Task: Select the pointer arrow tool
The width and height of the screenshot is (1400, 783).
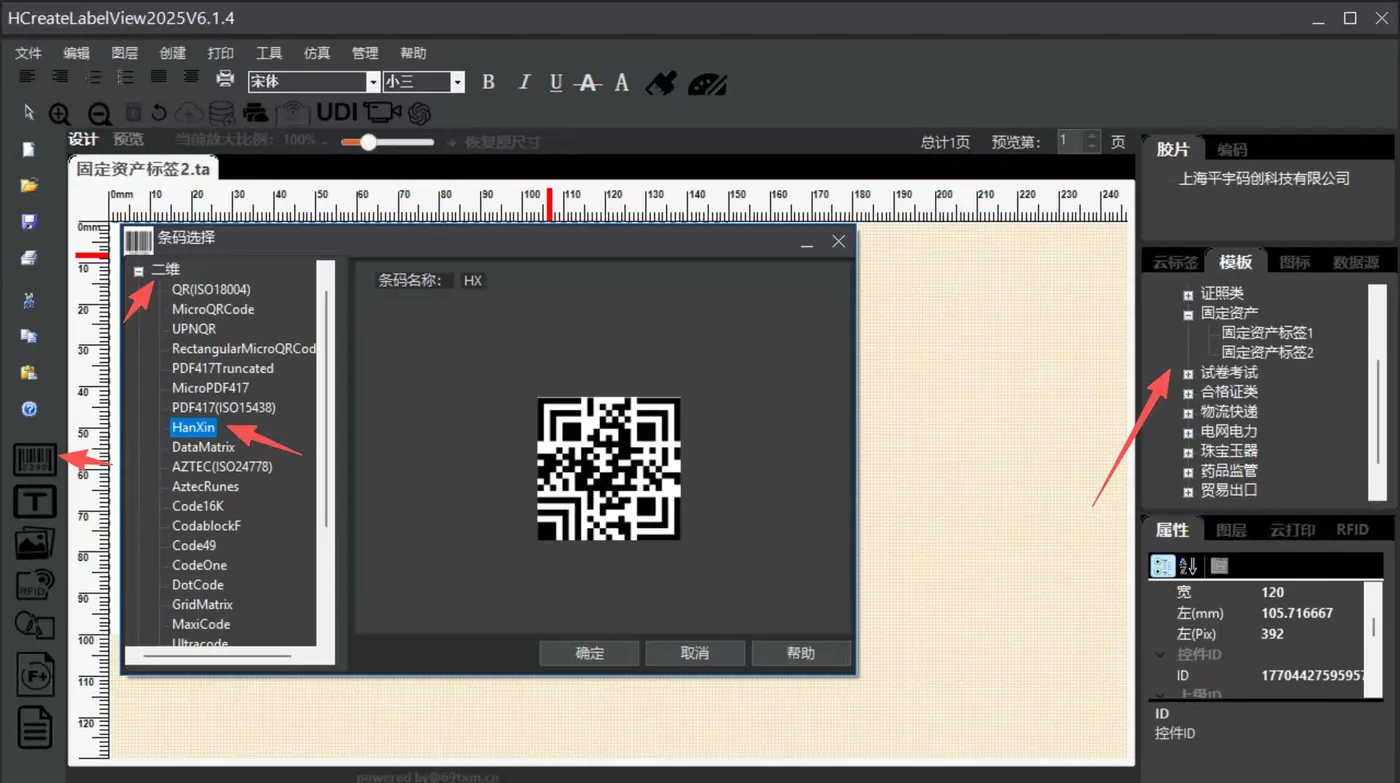Action: pos(29,112)
